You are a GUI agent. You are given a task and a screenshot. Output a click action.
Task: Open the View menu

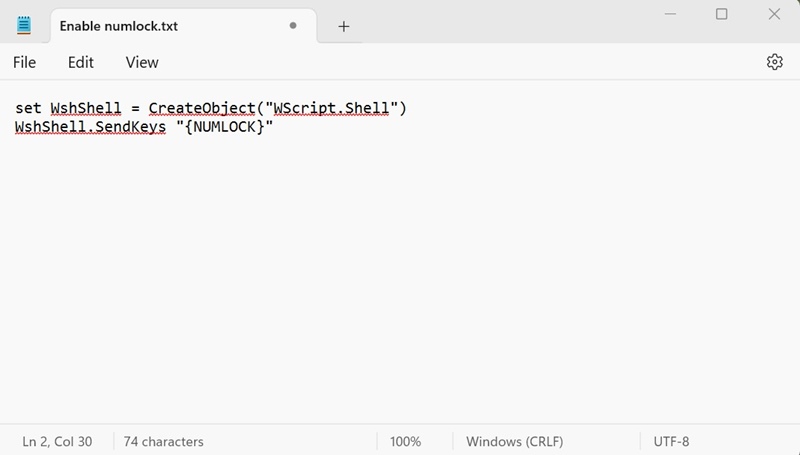point(142,62)
